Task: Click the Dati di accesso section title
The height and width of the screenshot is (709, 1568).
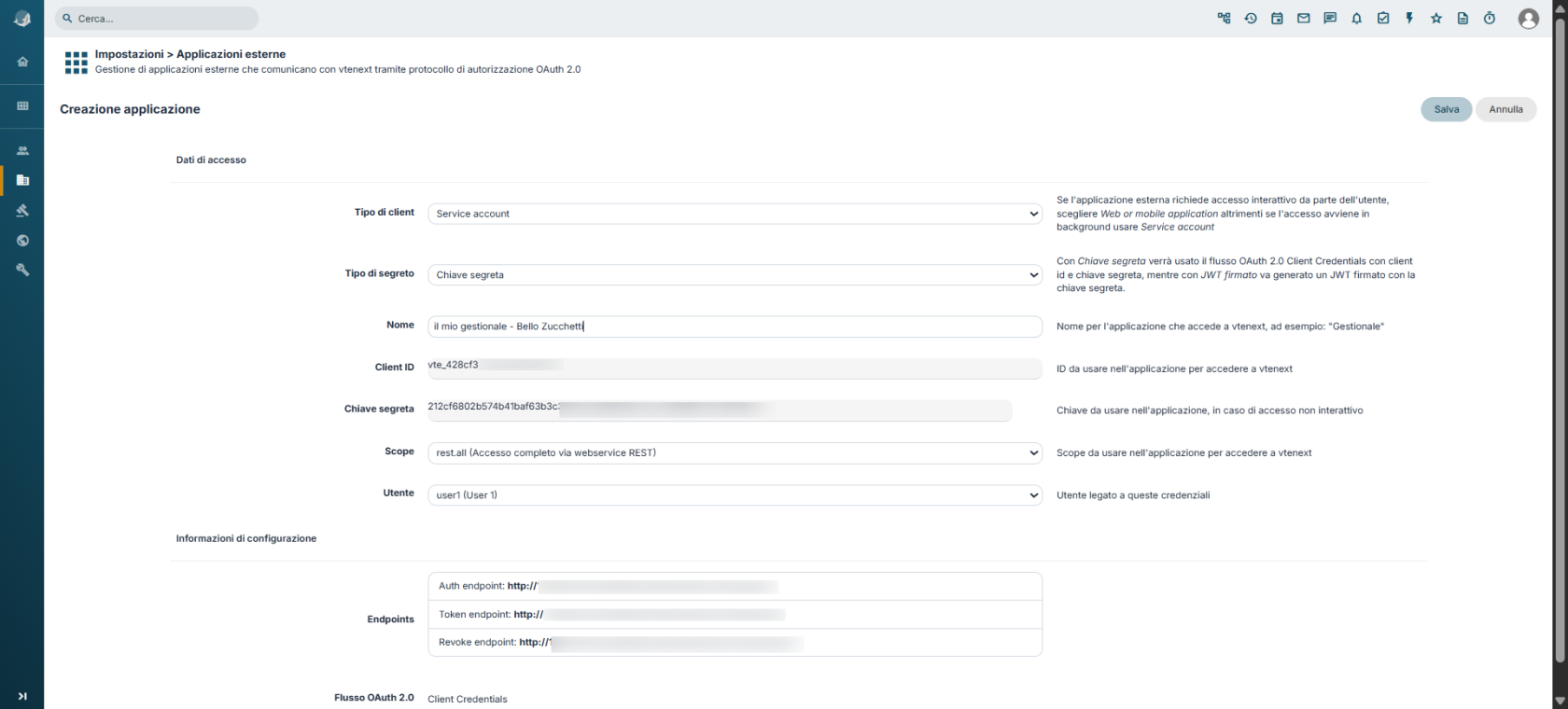Action: point(211,160)
